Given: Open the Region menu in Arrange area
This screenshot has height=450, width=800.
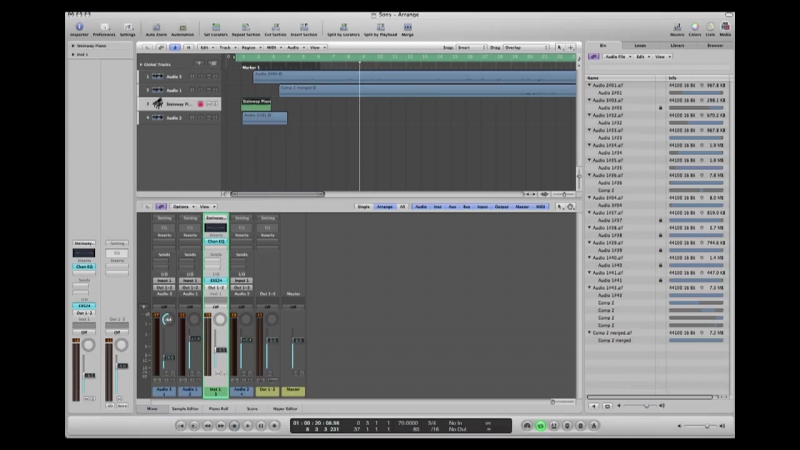Looking at the screenshot, I should tap(250, 47).
